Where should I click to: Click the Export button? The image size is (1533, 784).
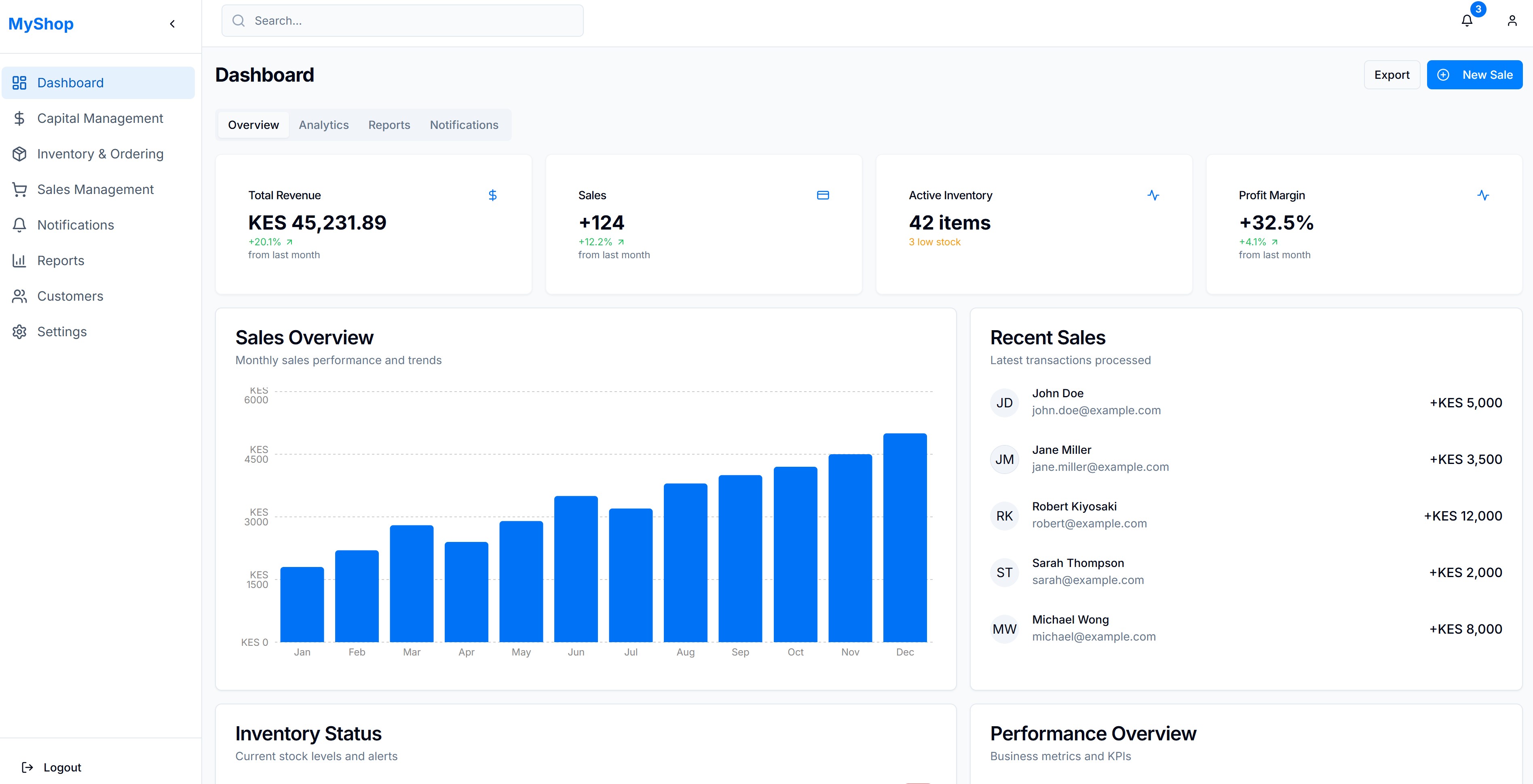1392,75
